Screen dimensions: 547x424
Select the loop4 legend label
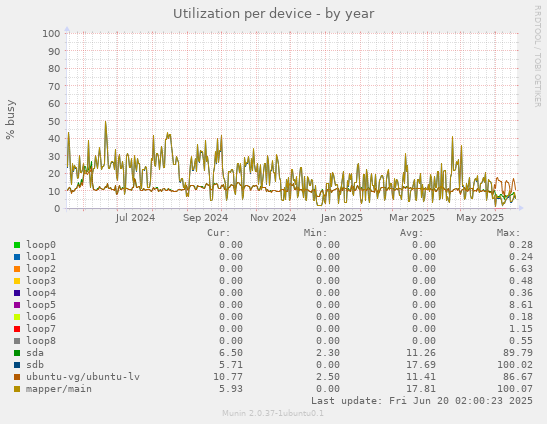[x=41, y=293]
